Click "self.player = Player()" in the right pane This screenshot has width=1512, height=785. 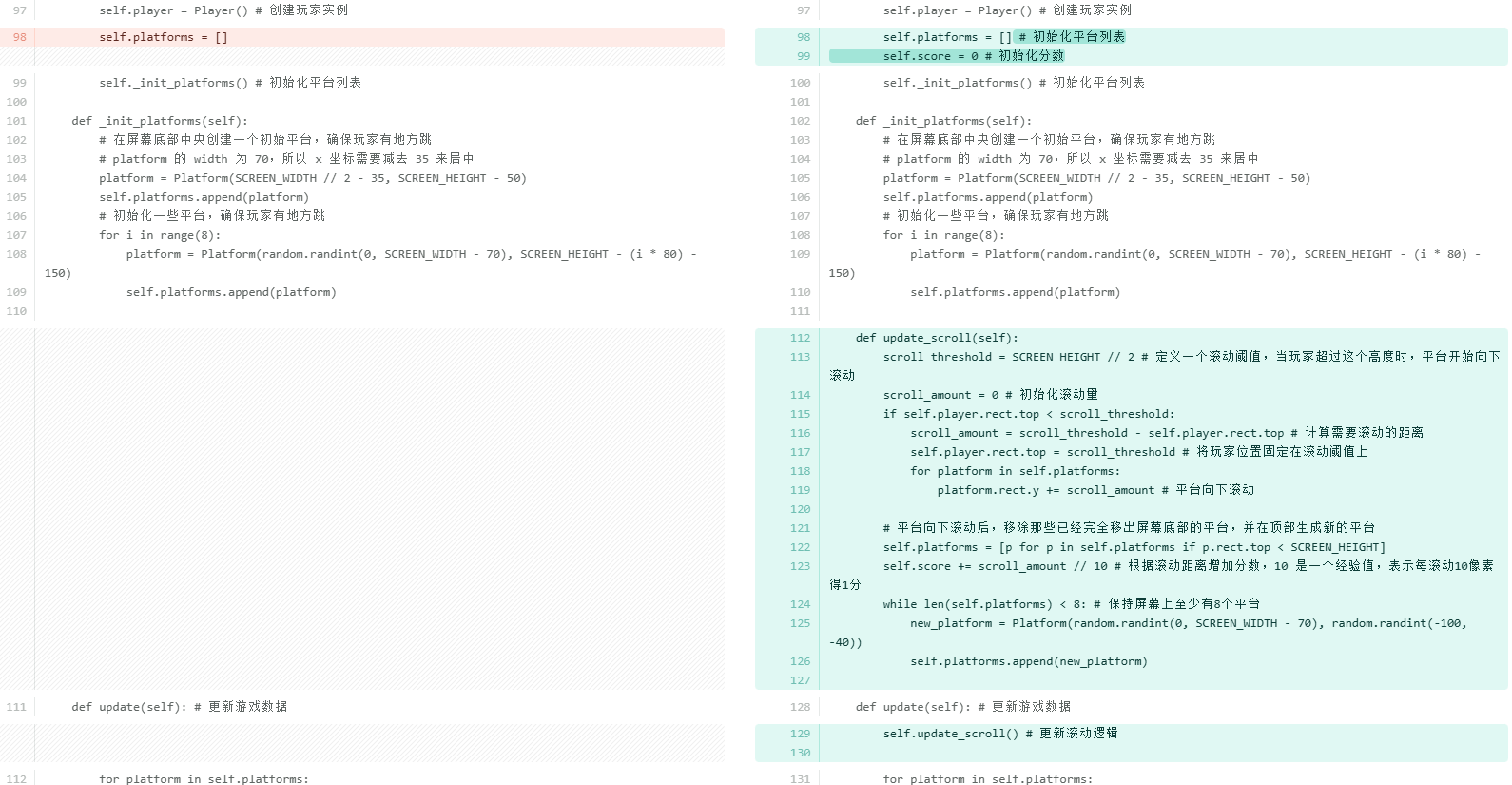click(957, 10)
